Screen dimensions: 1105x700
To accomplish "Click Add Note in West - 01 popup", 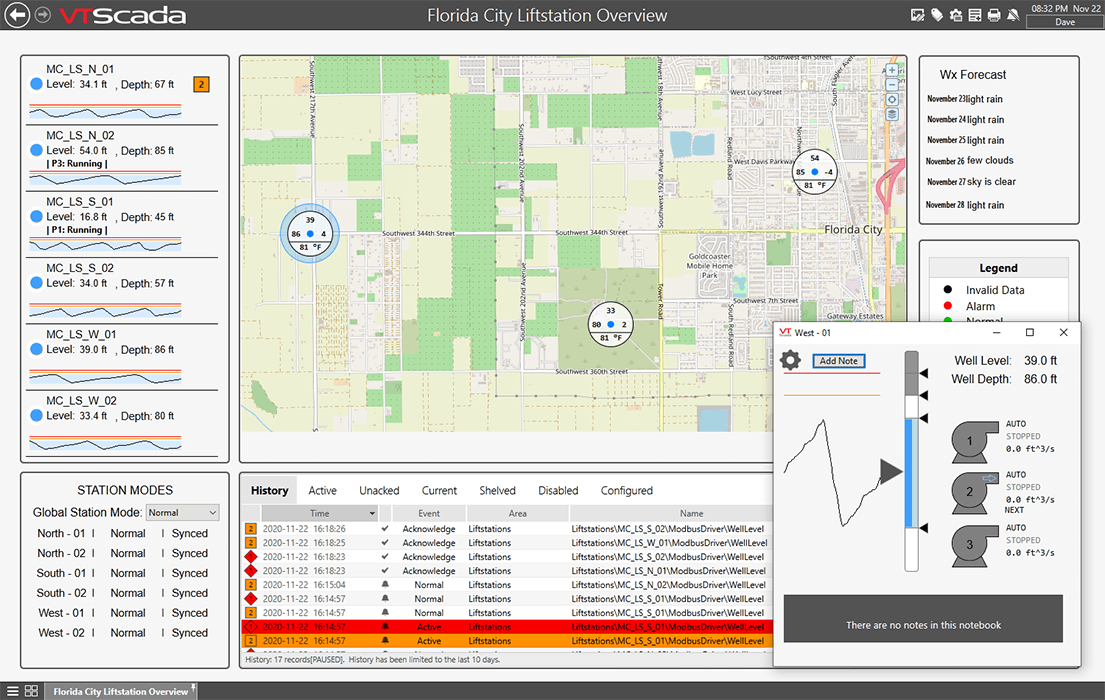I will tap(838, 360).
